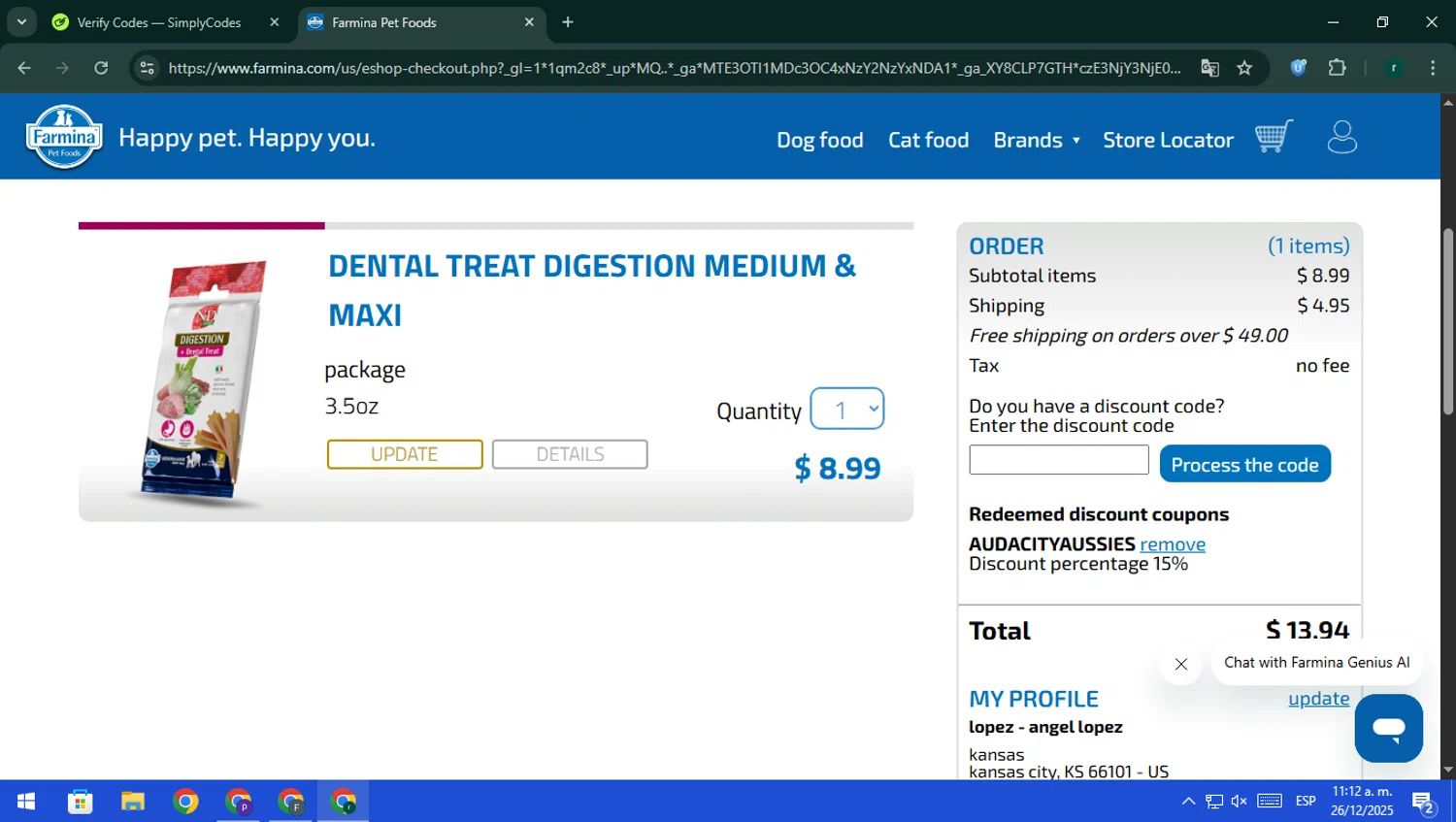The width and height of the screenshot is (1456, 822).
Task: View site information icon in address bar
Action: (x=148, y=68)
